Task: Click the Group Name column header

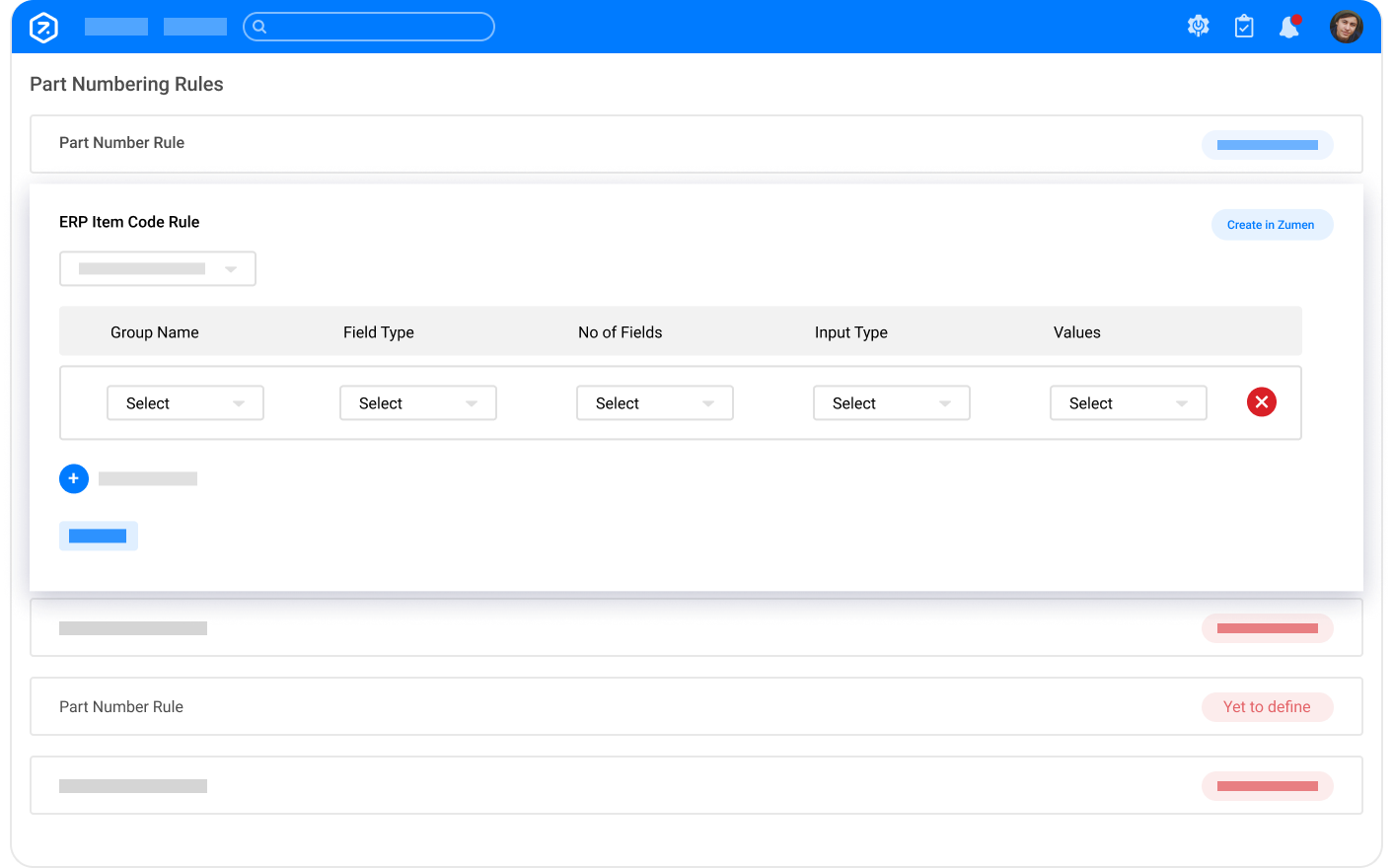Action: (x=155, y=332)
